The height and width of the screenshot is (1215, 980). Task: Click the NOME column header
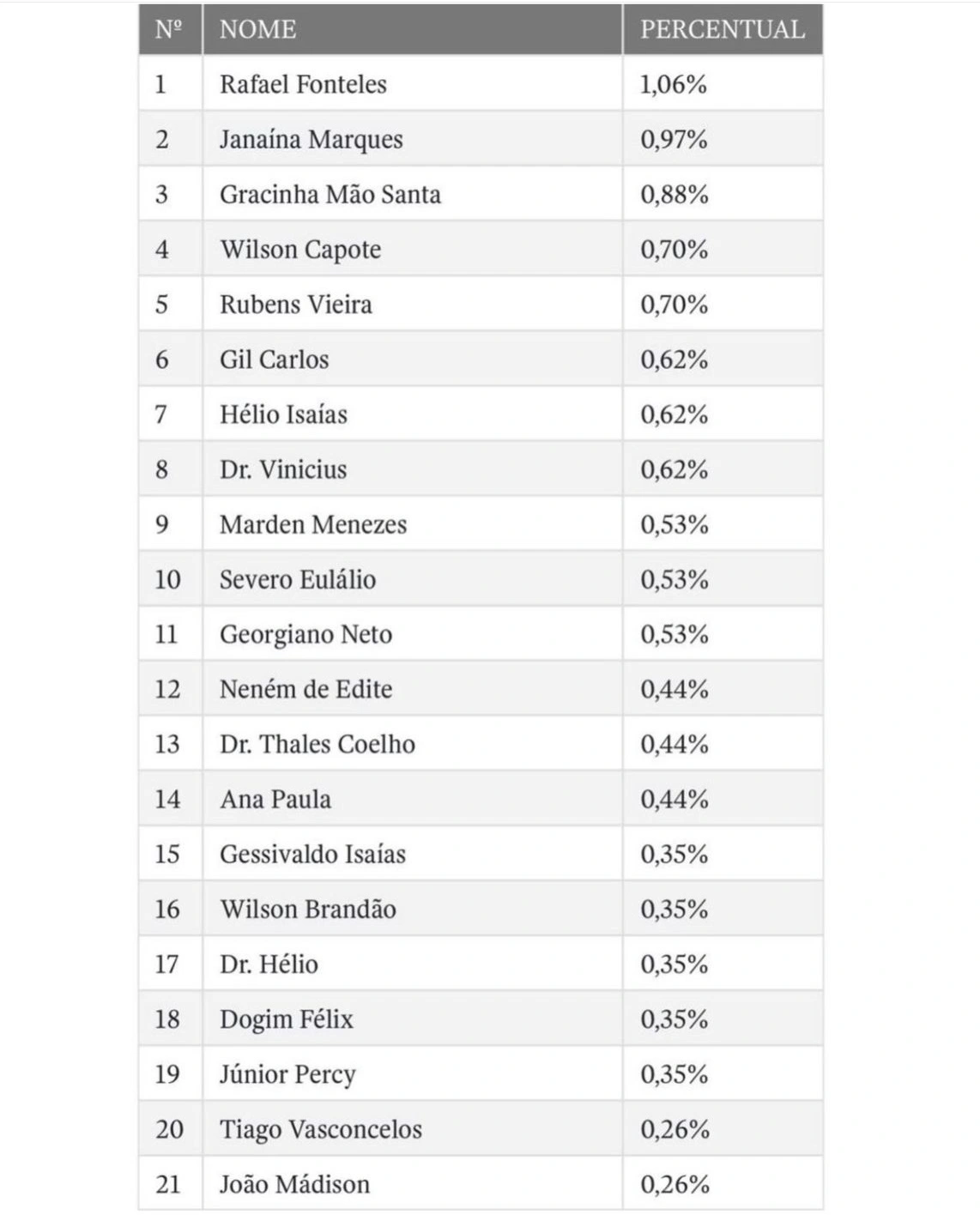258,30
